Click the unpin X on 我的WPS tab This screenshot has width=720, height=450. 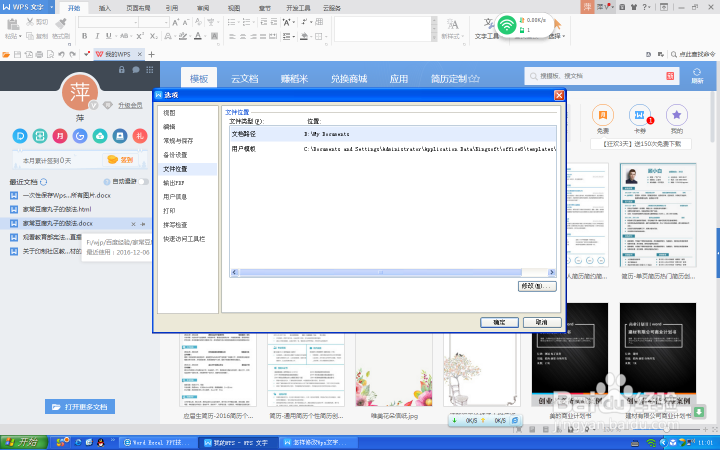(140, 54)
